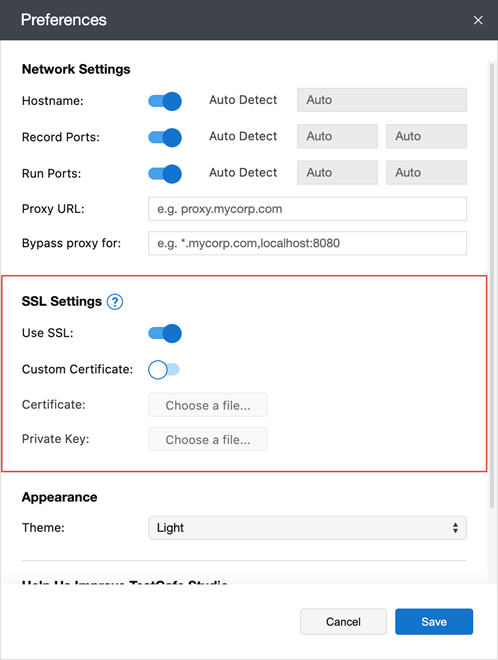Choose a file for Certificate

coord(208,405)
